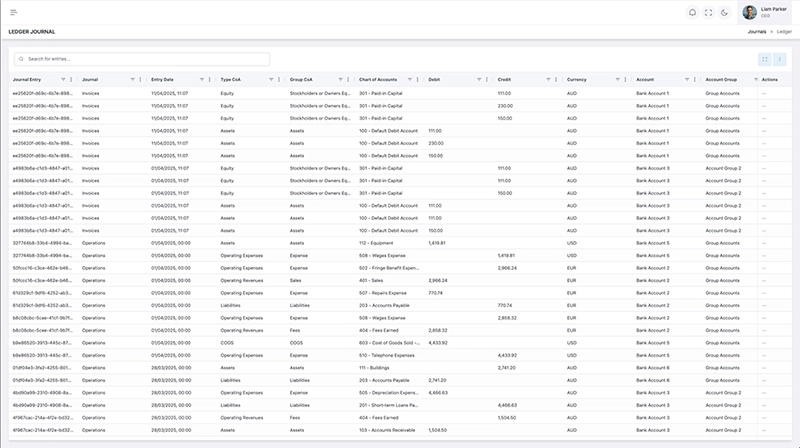Open Type CoA column menu
The height and width of the screenshot is (448, 800).
[279, 80]
